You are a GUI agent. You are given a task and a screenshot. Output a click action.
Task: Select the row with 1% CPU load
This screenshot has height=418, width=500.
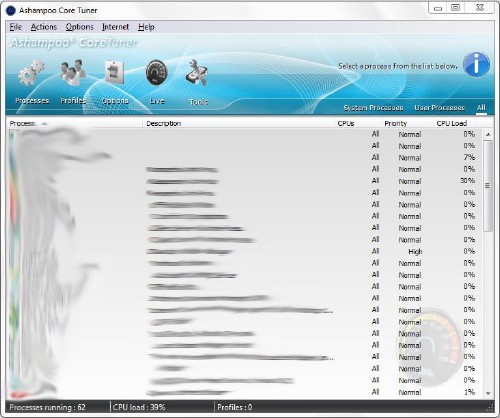point(245,392)
